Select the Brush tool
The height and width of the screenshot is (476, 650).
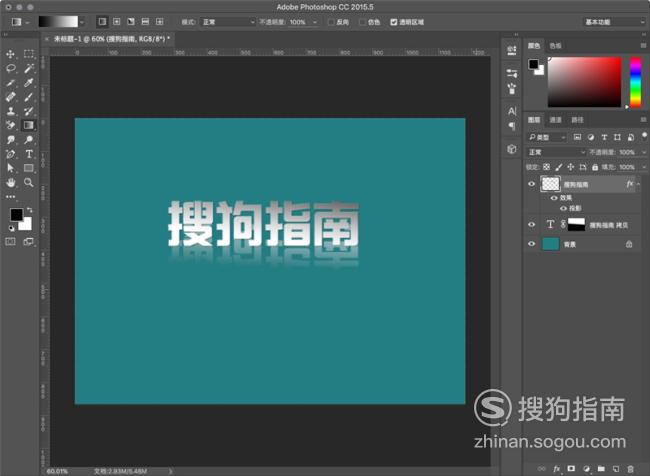(x=29, y=97)
